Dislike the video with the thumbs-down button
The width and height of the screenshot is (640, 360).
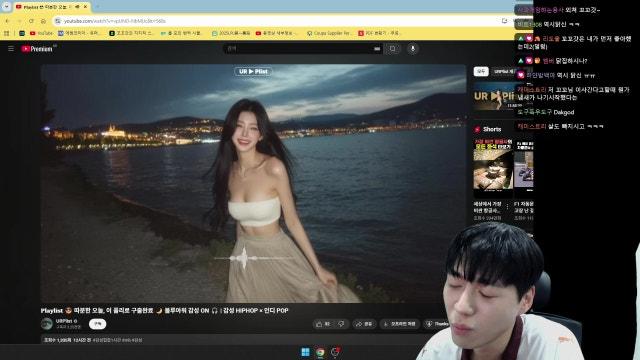341,324
